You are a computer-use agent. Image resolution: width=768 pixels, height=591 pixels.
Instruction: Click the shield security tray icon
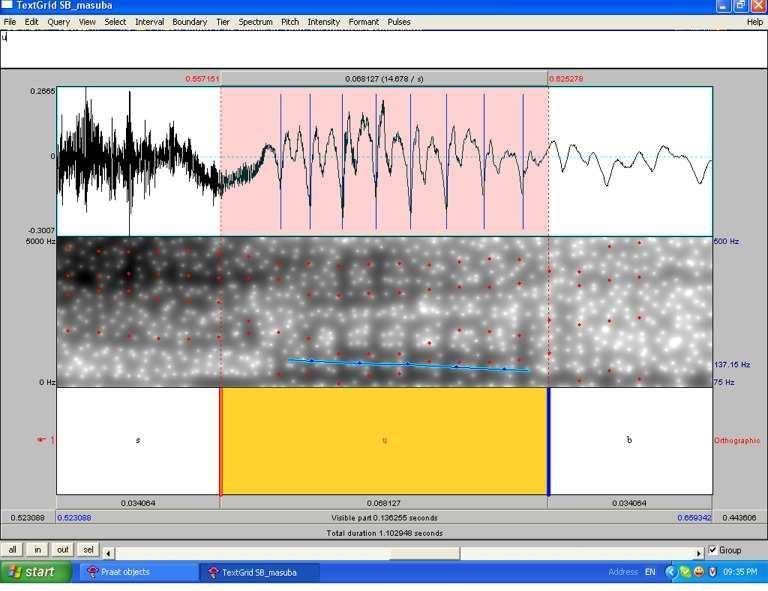[x=713, y=571]
